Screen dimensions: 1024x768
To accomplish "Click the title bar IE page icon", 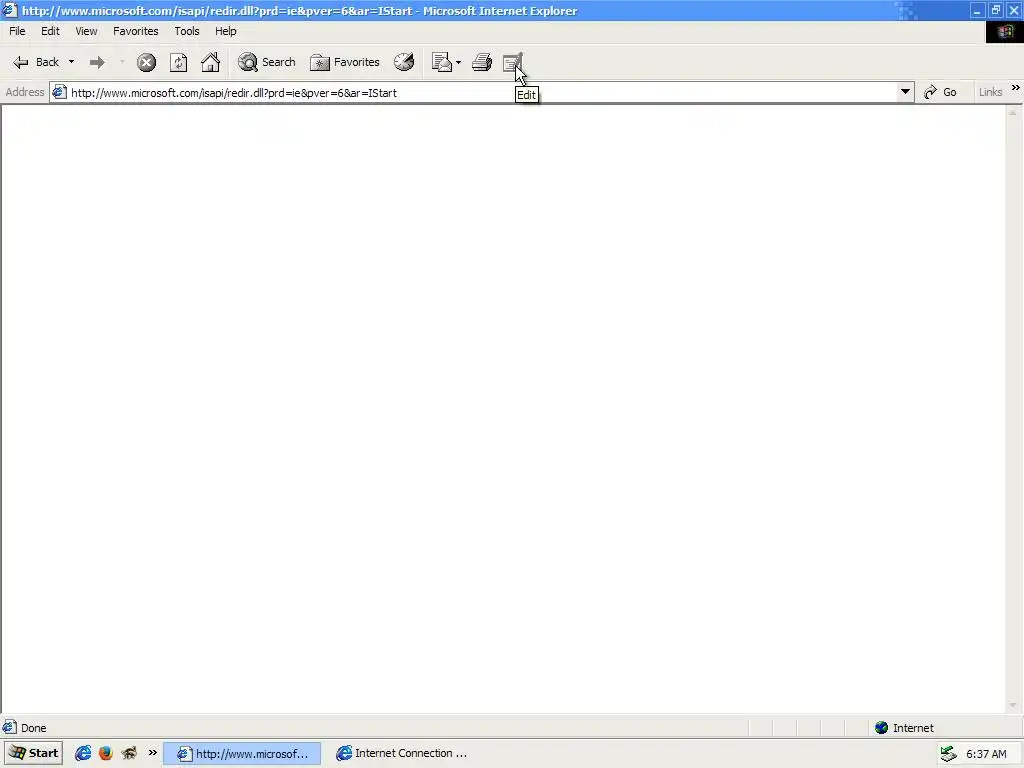I will (9, 10).
